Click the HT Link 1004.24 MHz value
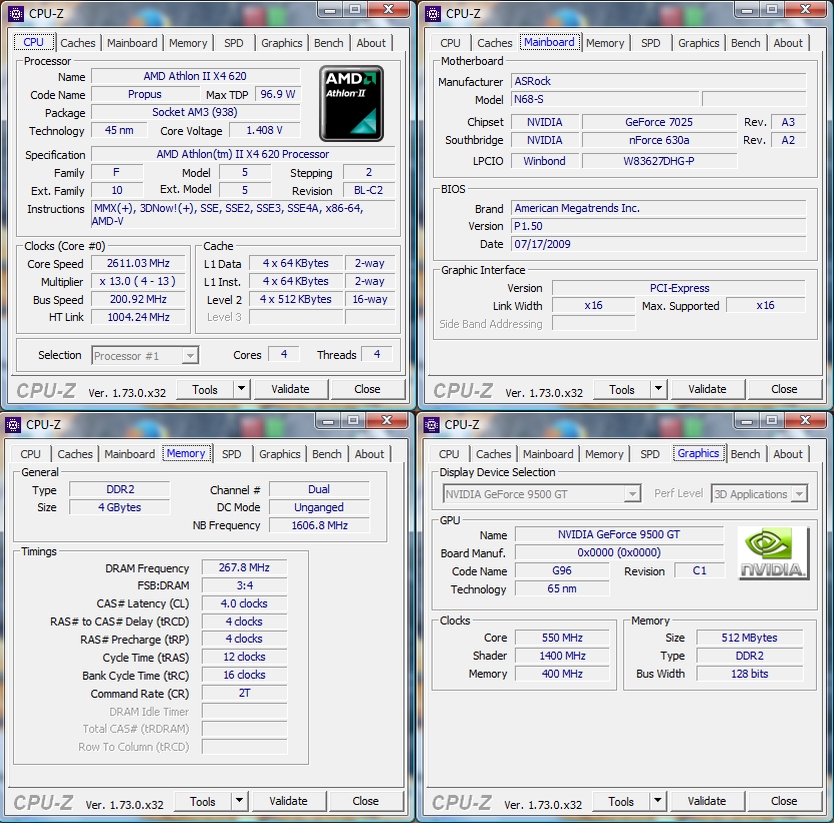Image resolution: width=834 pixels, height=823 pixels. (138, 318)
